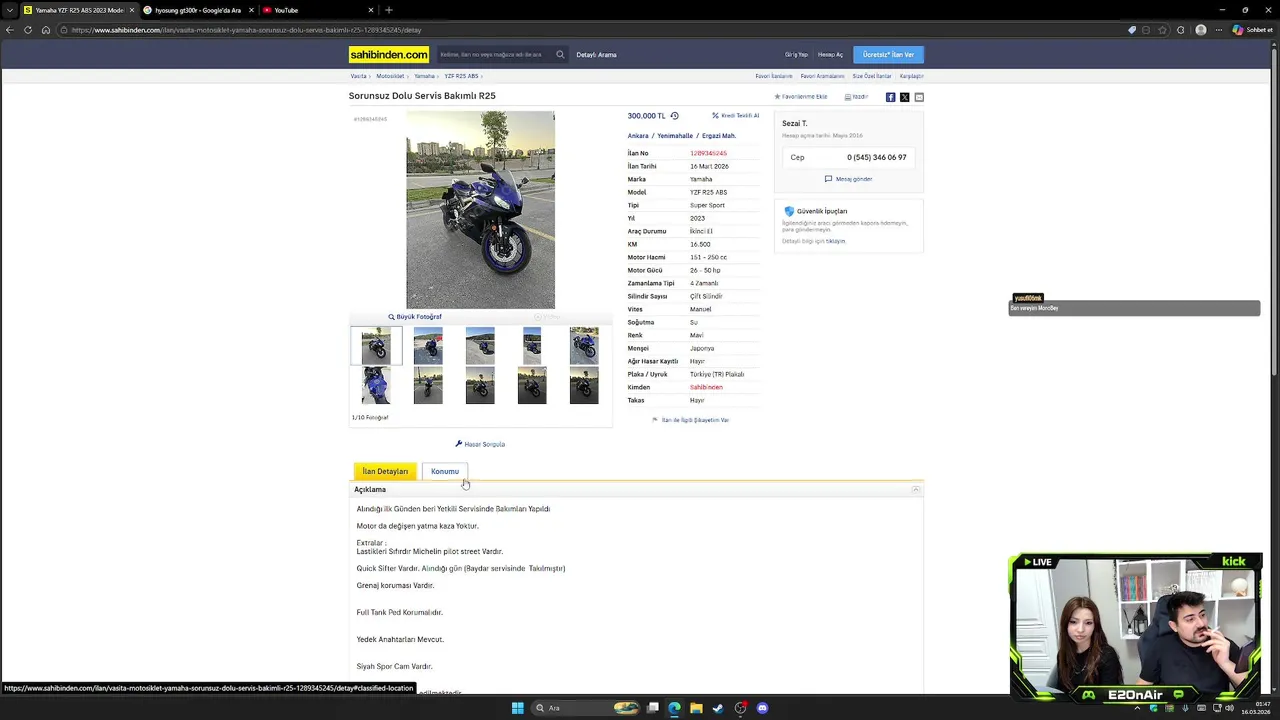Click Ergazi Mah. location link
The width and height of the screenshot is (1280, 720).
(719, 135)
